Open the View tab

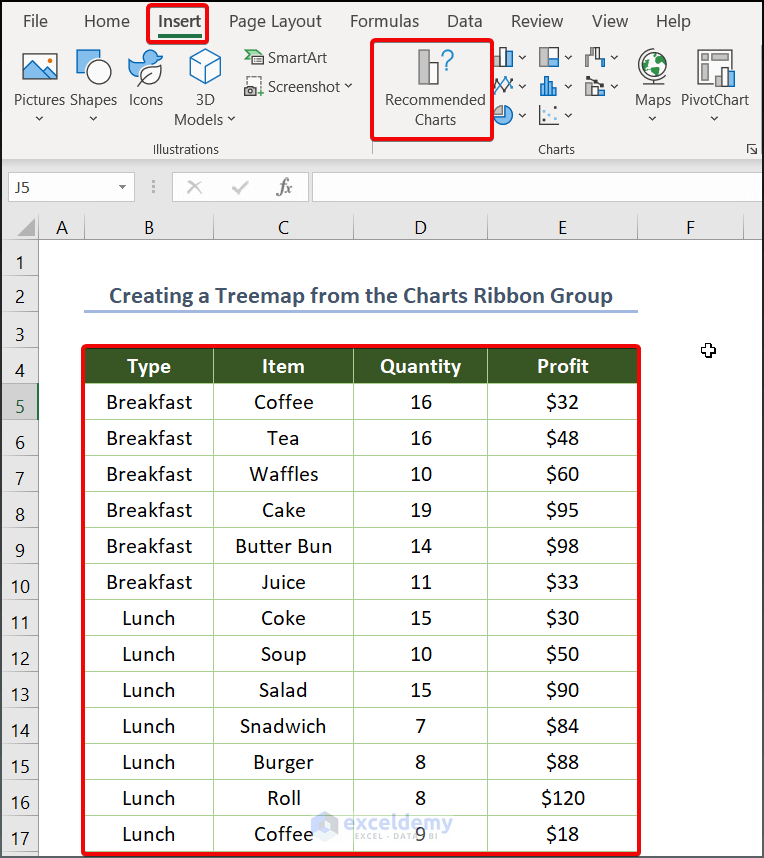point(610,21)
